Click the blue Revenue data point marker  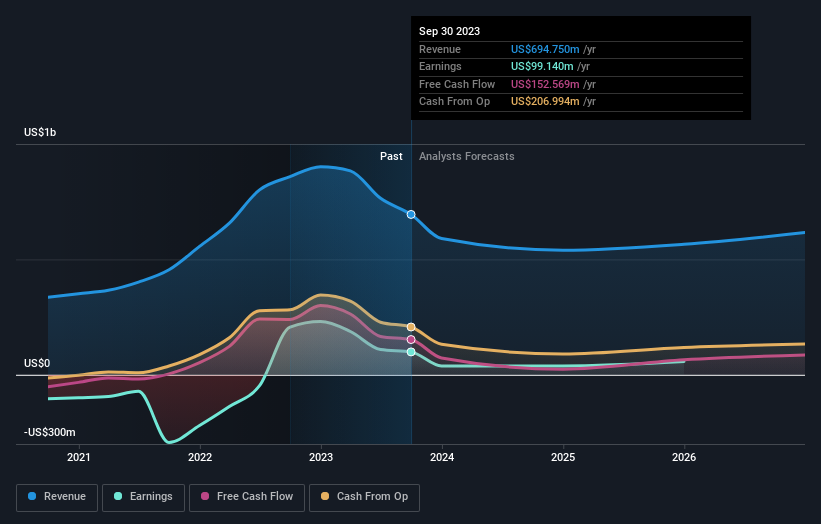[411, 215]
